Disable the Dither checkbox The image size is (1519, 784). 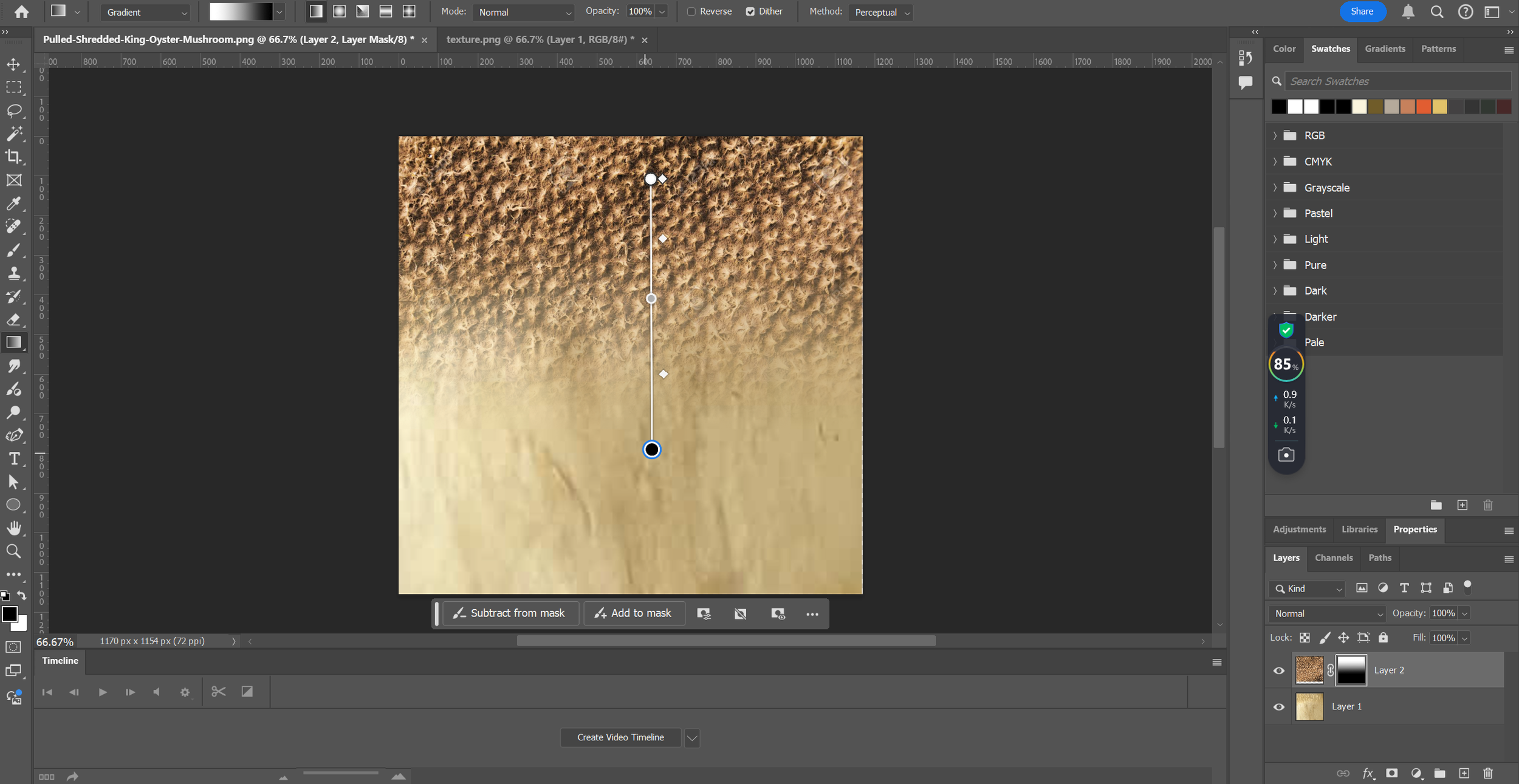tap(750, 12)
